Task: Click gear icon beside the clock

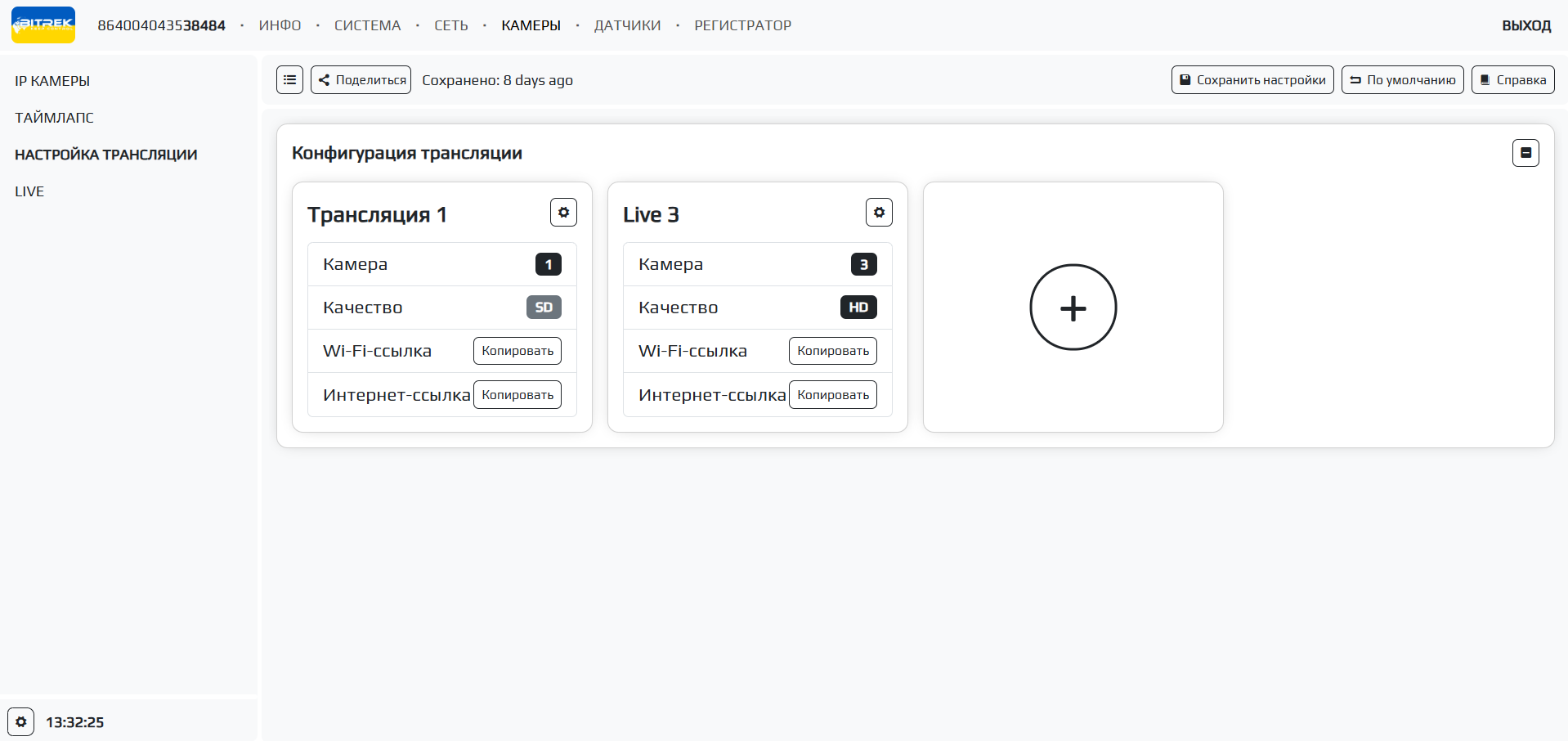Action: (21, 722)
